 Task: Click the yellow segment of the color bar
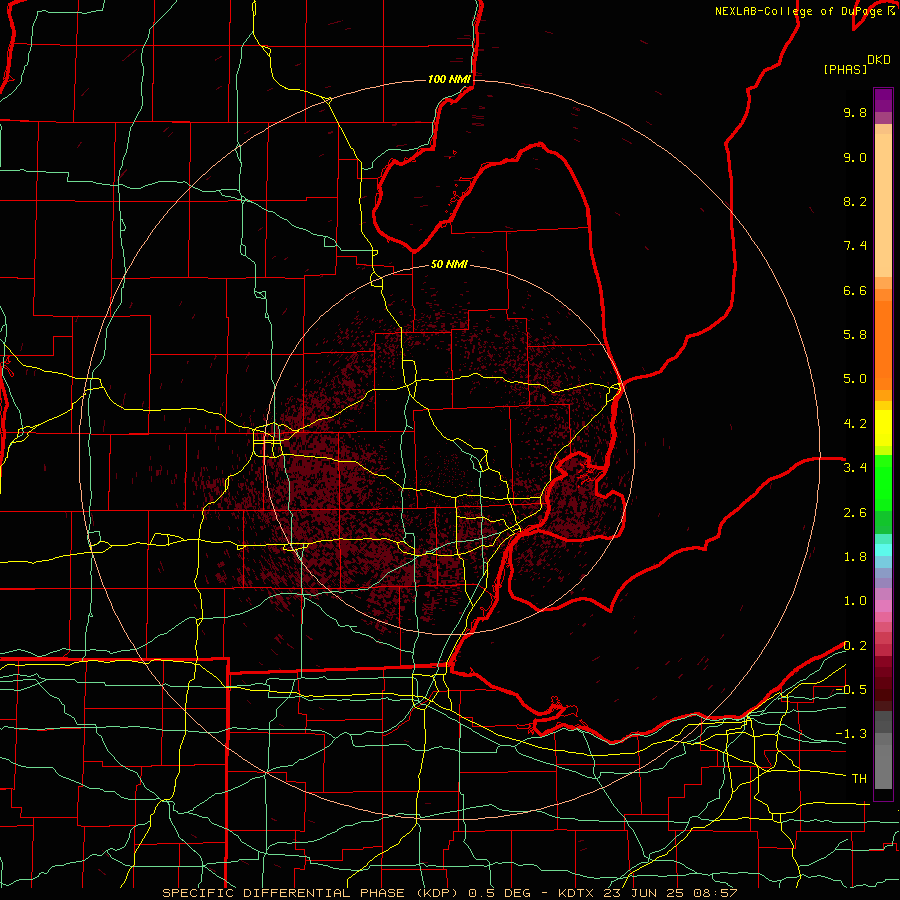click(x=883, y=428)
